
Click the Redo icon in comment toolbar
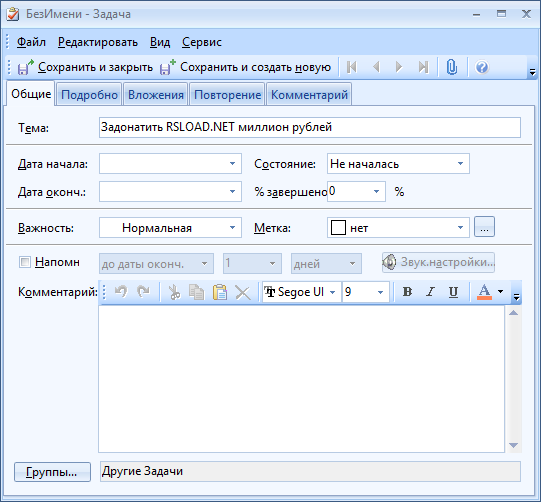click(x=143, y=292)
